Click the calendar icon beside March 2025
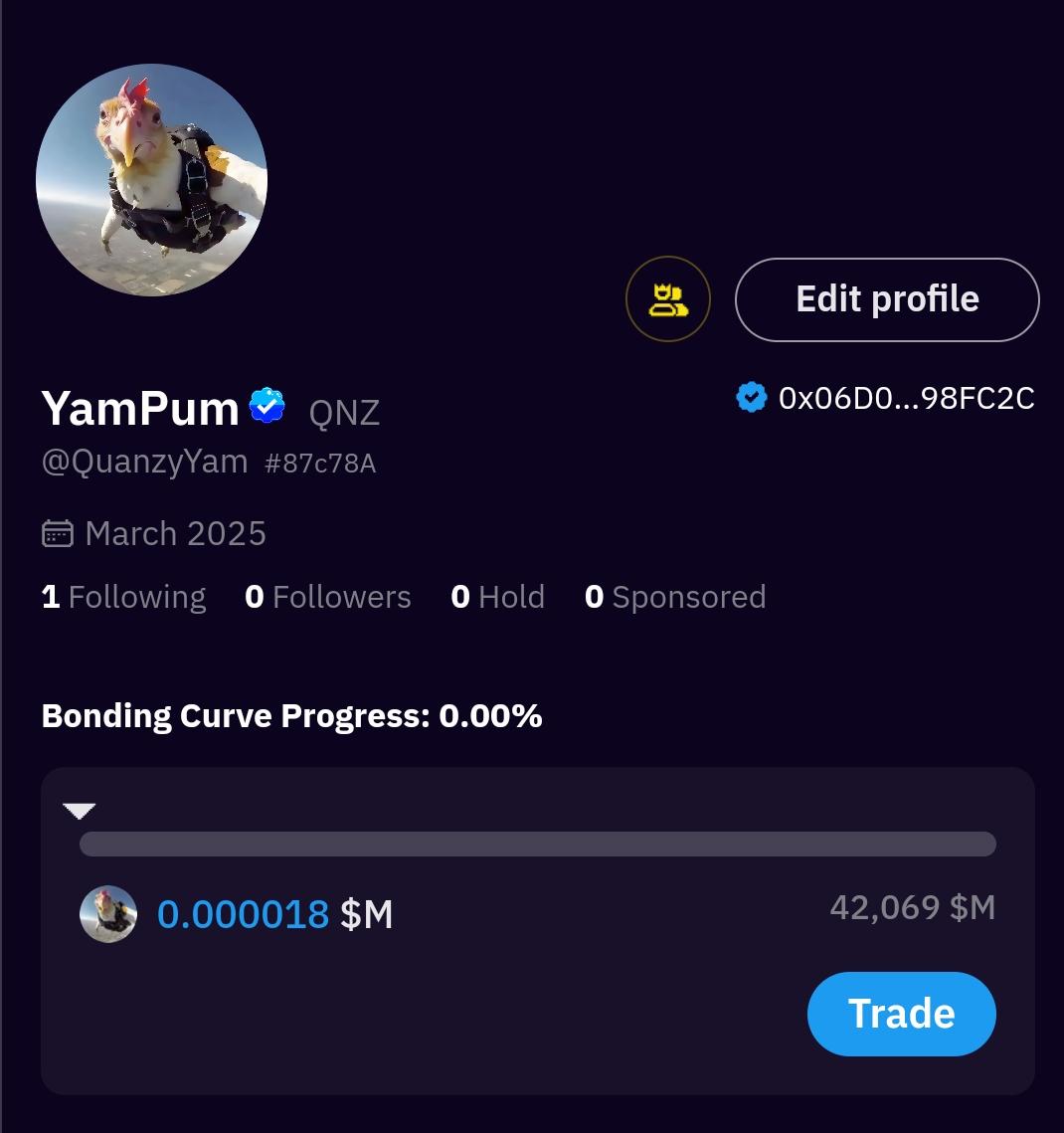The width and height of the screenshot is (1064, 1133). (58, 534)
